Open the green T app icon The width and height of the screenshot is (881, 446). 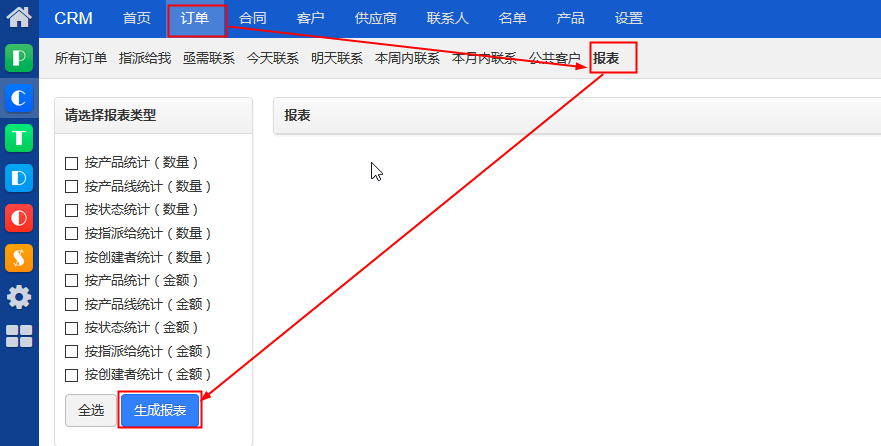click(x=19, y=138)
